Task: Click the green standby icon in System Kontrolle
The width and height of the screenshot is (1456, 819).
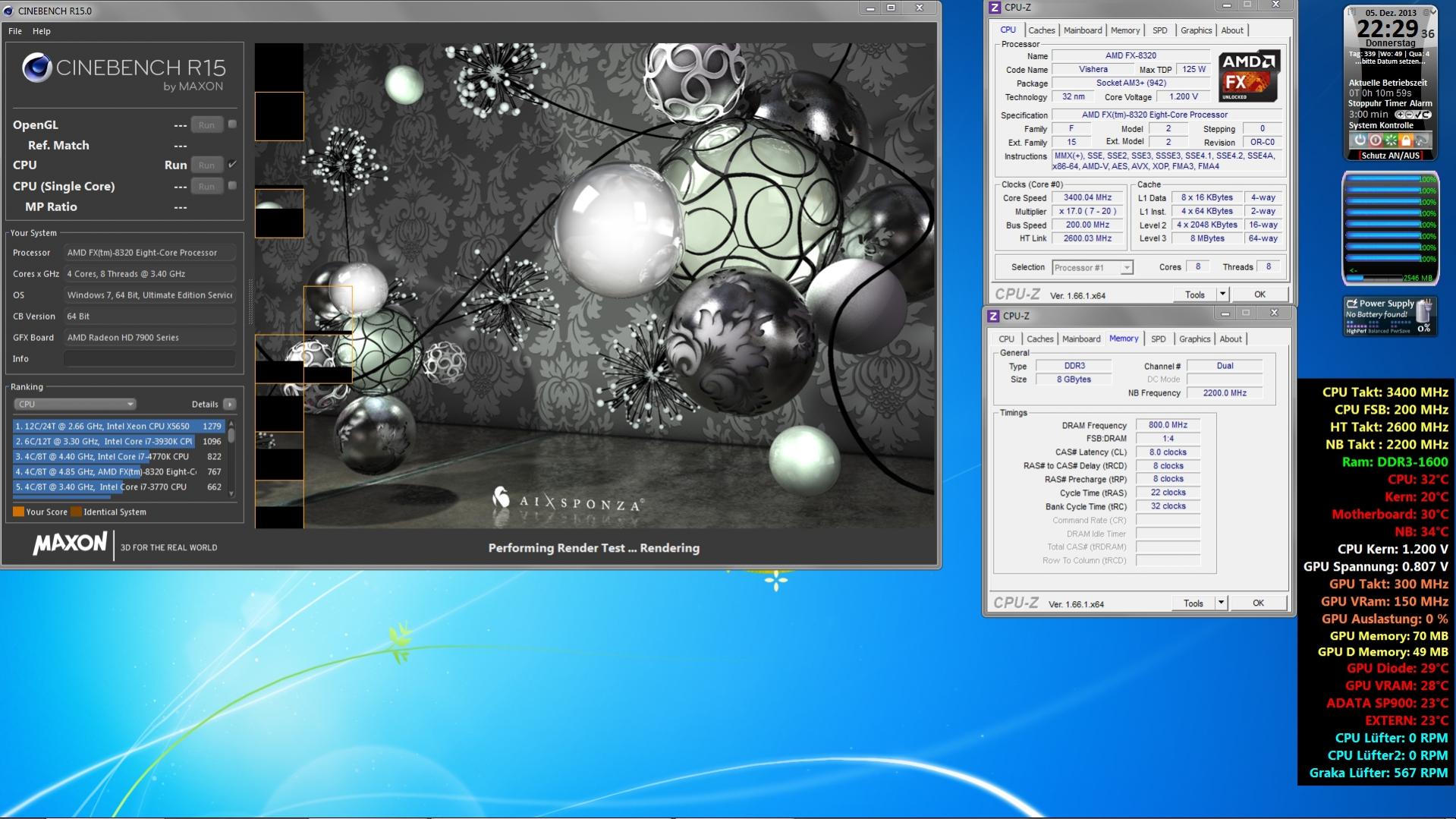Action: (1391, 140)
